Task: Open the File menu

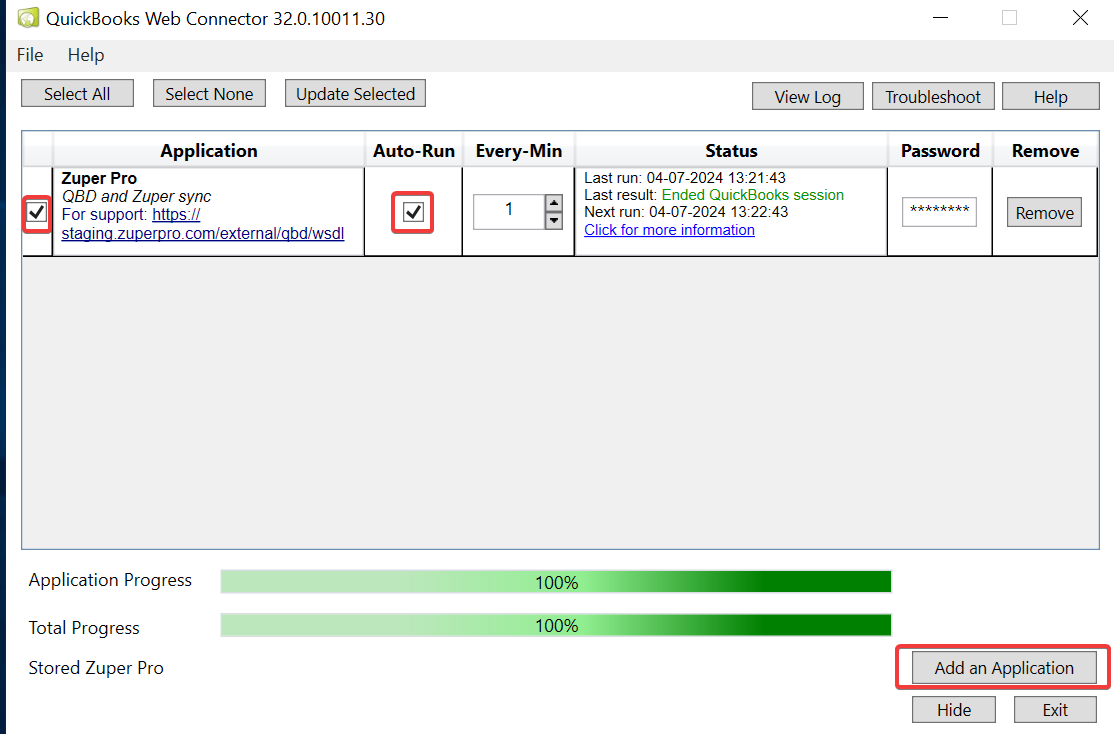Action: click(x=30, y=55)
